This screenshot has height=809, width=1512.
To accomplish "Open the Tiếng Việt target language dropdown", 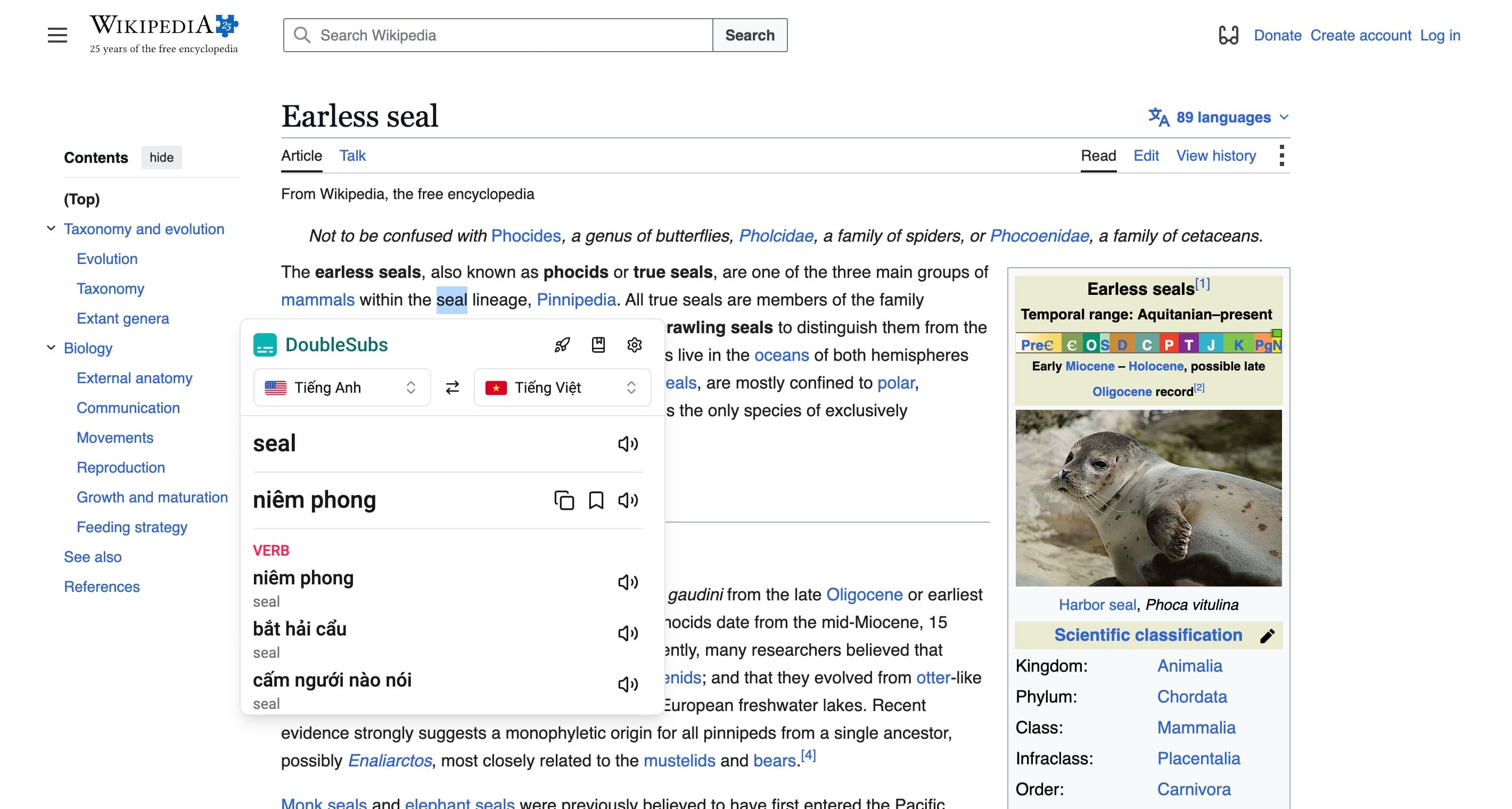I will pos(562,388).
